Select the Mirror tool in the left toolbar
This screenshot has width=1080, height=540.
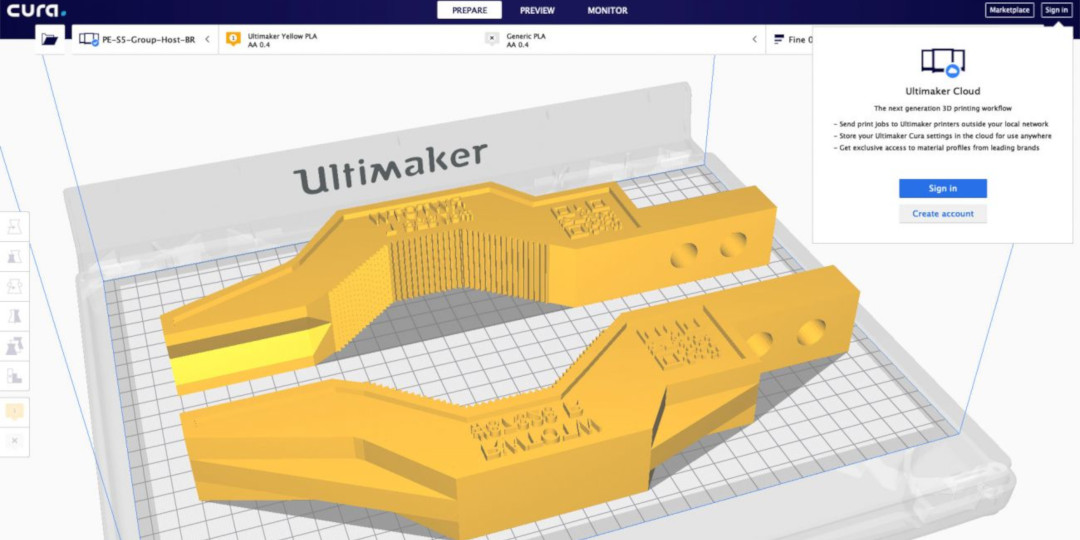pos(14,315)
